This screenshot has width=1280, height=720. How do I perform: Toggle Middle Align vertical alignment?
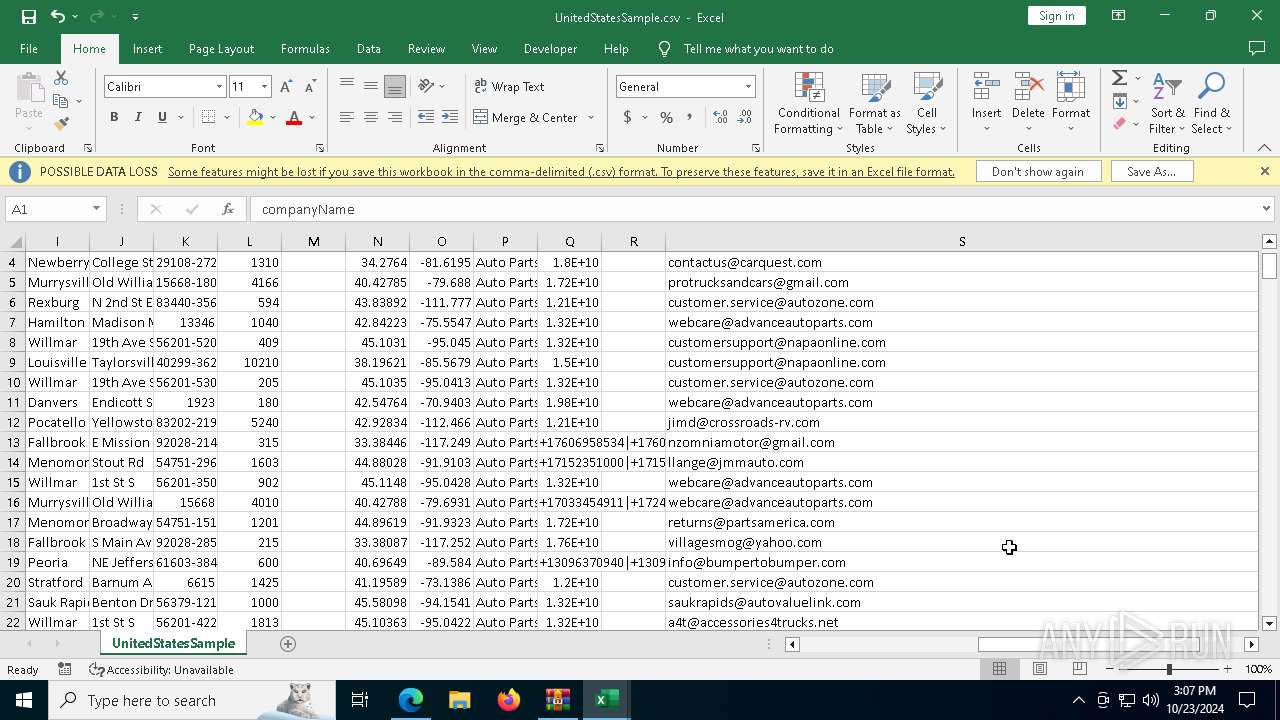(x=371, y=86)
